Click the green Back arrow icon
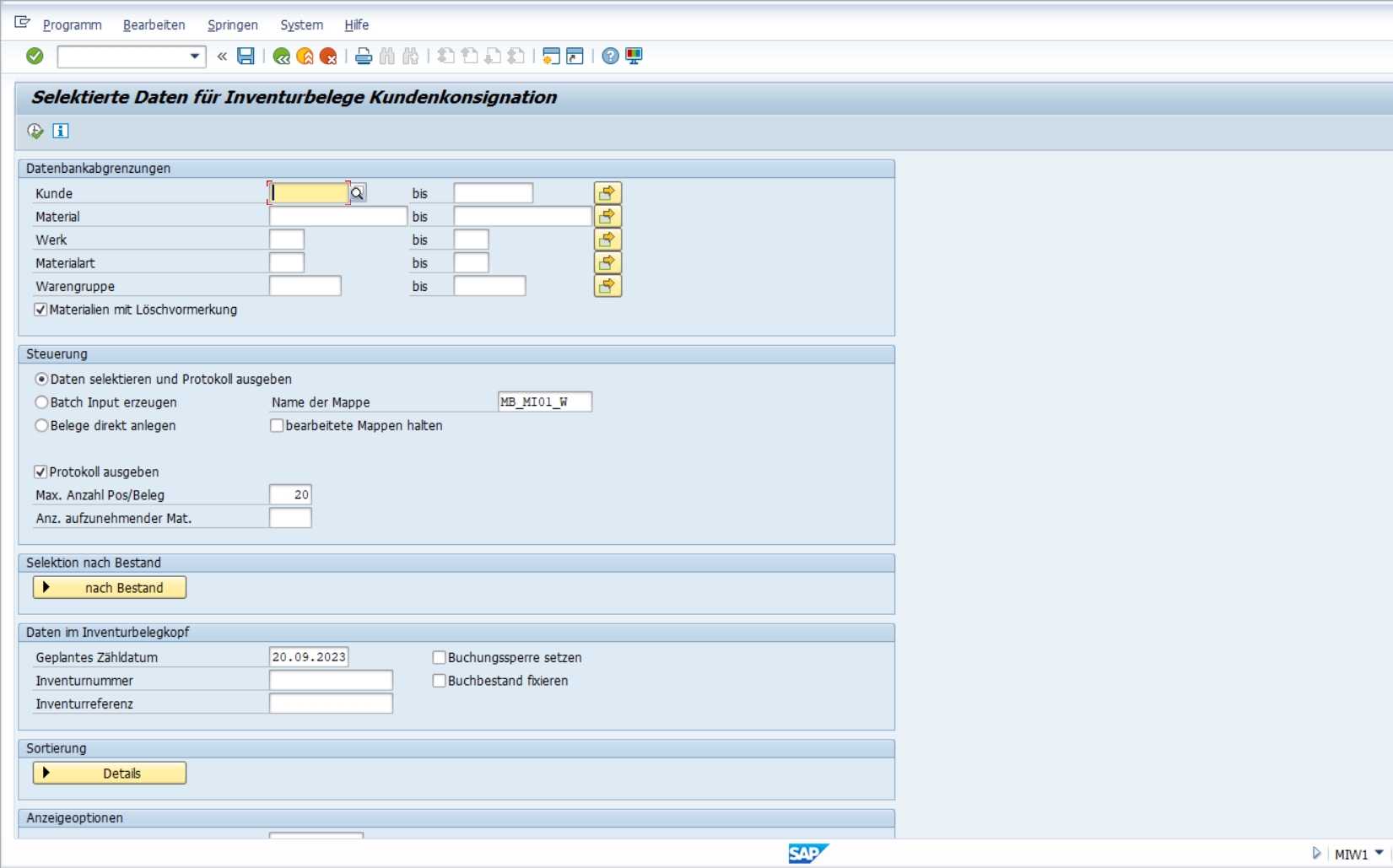 point(282,57)
